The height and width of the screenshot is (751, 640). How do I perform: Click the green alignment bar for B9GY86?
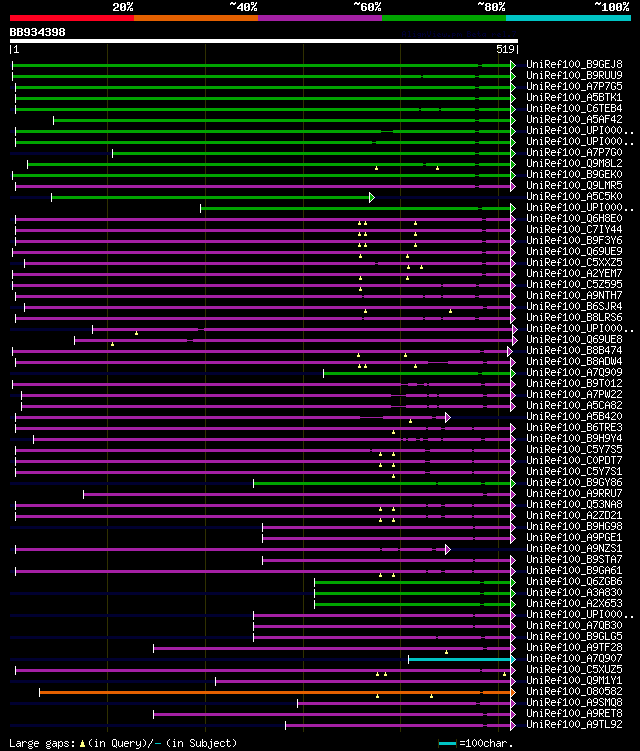[x=382, y=484]
